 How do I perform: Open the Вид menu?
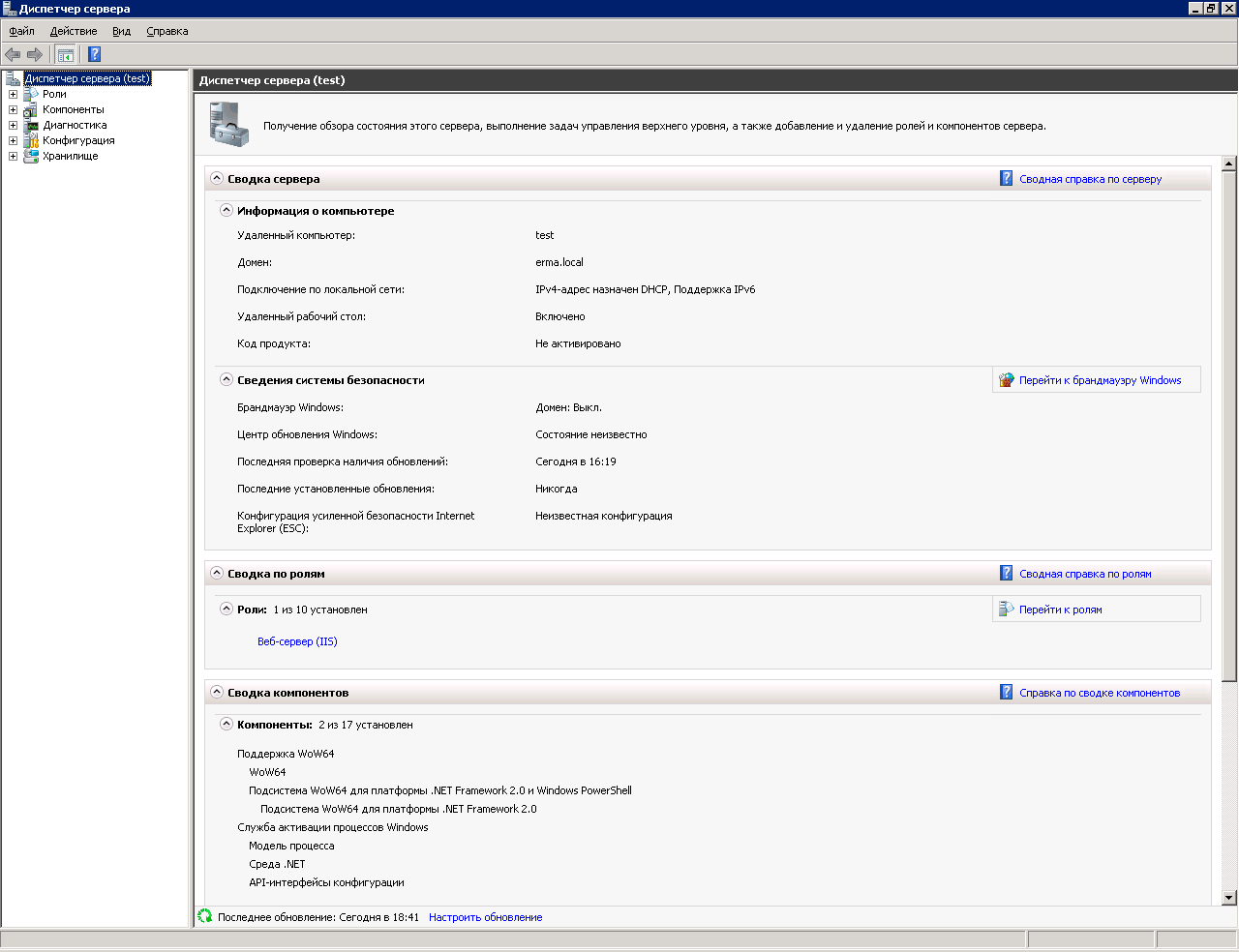[x=121, y=31]
